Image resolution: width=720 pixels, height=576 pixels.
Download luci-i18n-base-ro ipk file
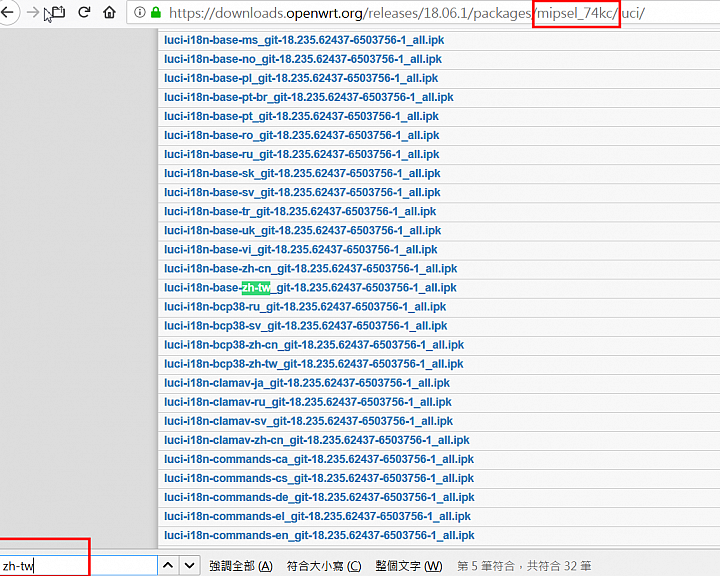tap(302, 136)
